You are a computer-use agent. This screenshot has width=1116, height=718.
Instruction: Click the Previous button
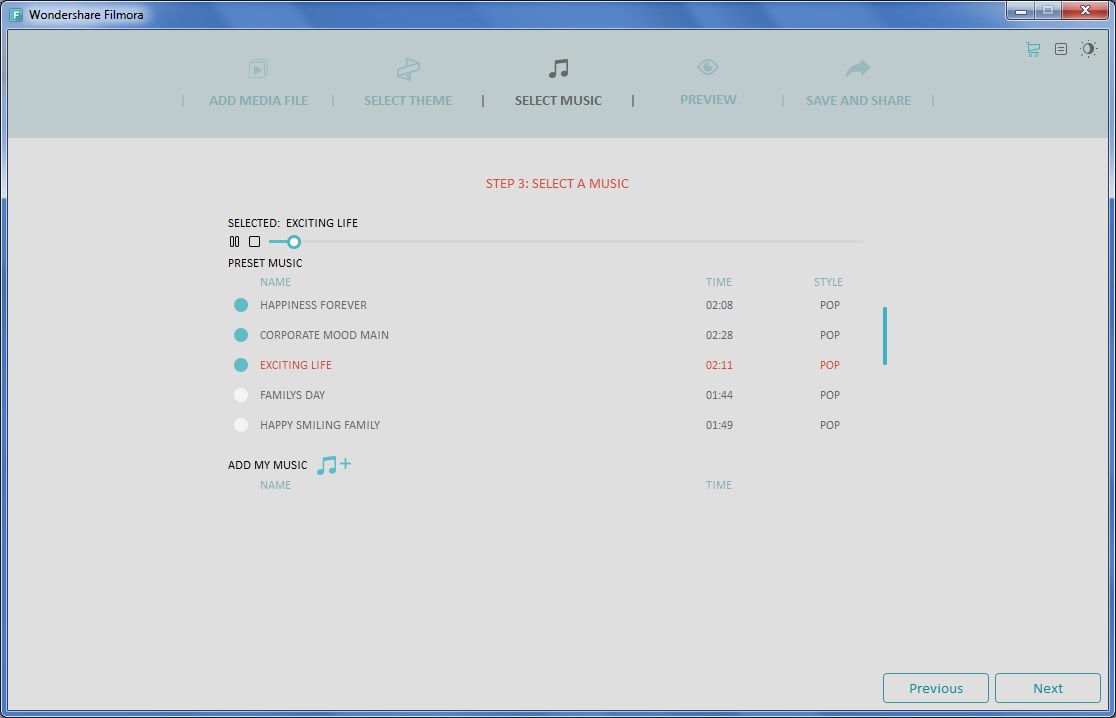935,688
